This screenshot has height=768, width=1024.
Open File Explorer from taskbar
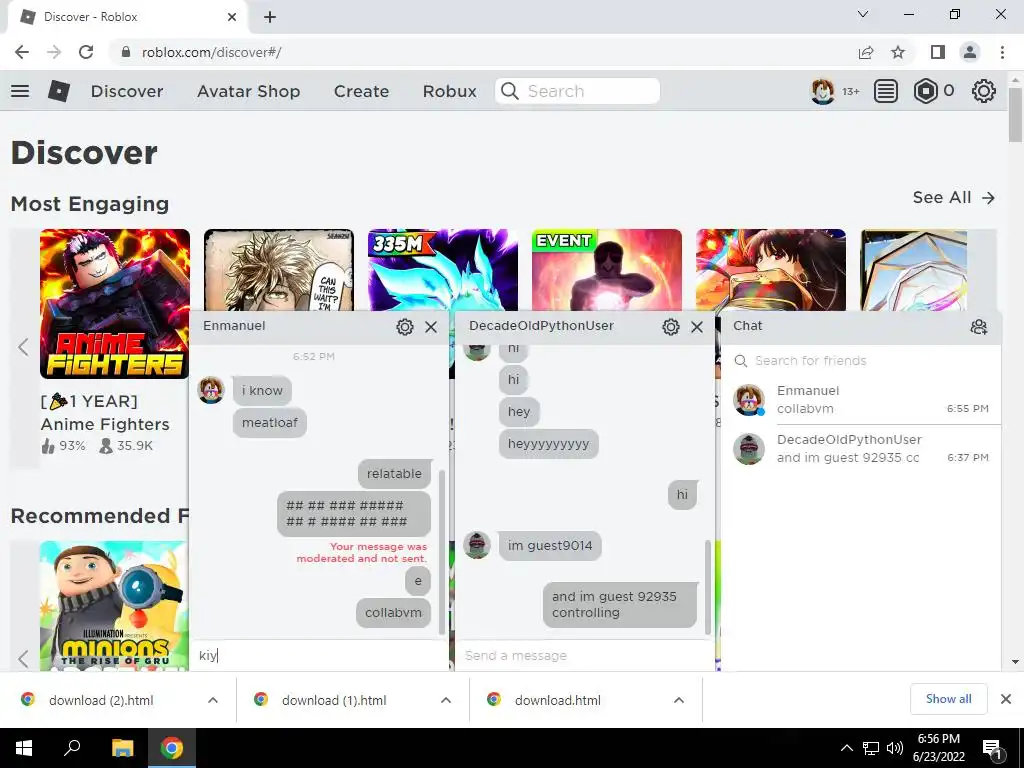click(122, 748)
